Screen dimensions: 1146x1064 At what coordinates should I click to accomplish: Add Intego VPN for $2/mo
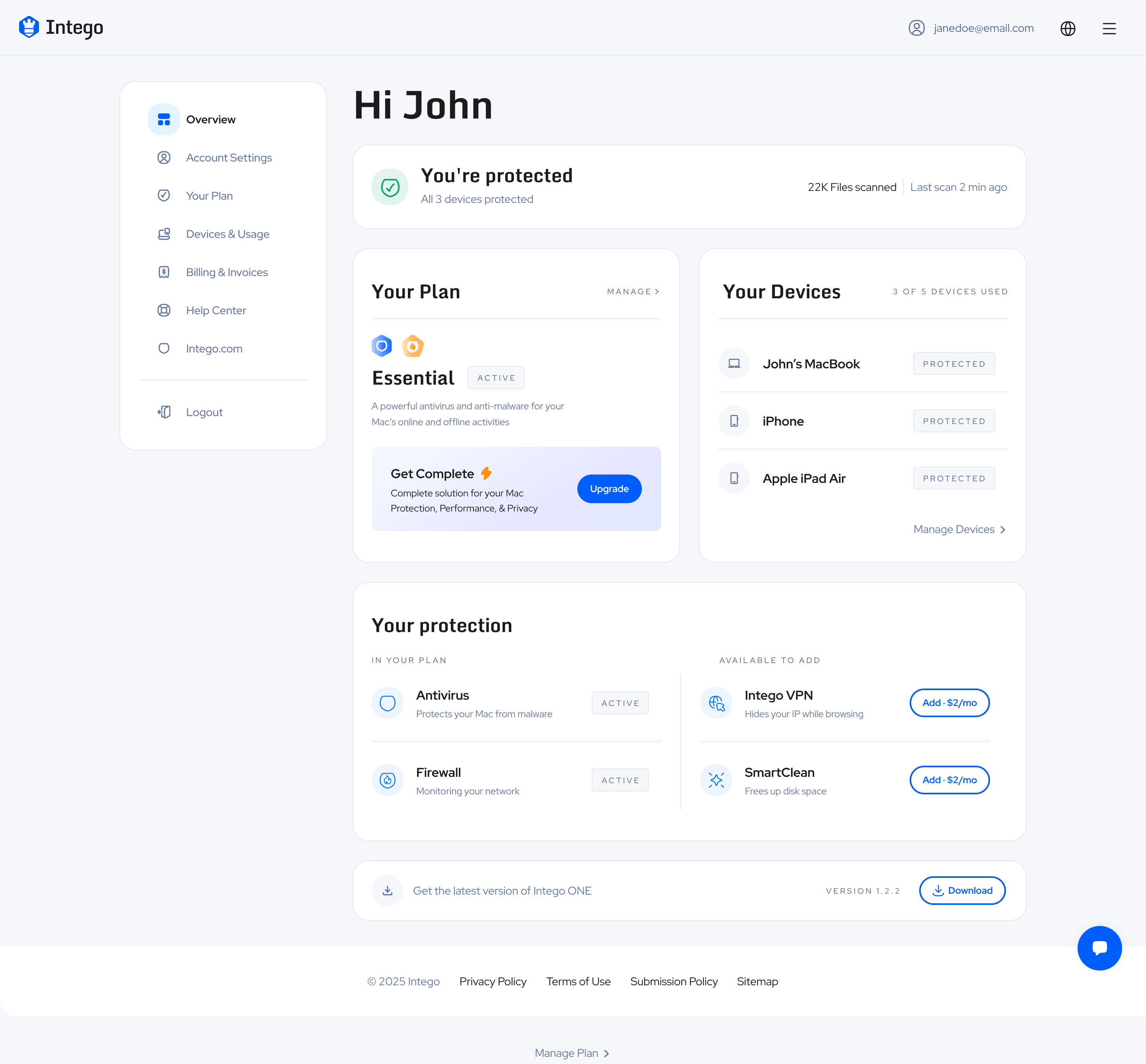pyautogui.click(x=949, y=702)
